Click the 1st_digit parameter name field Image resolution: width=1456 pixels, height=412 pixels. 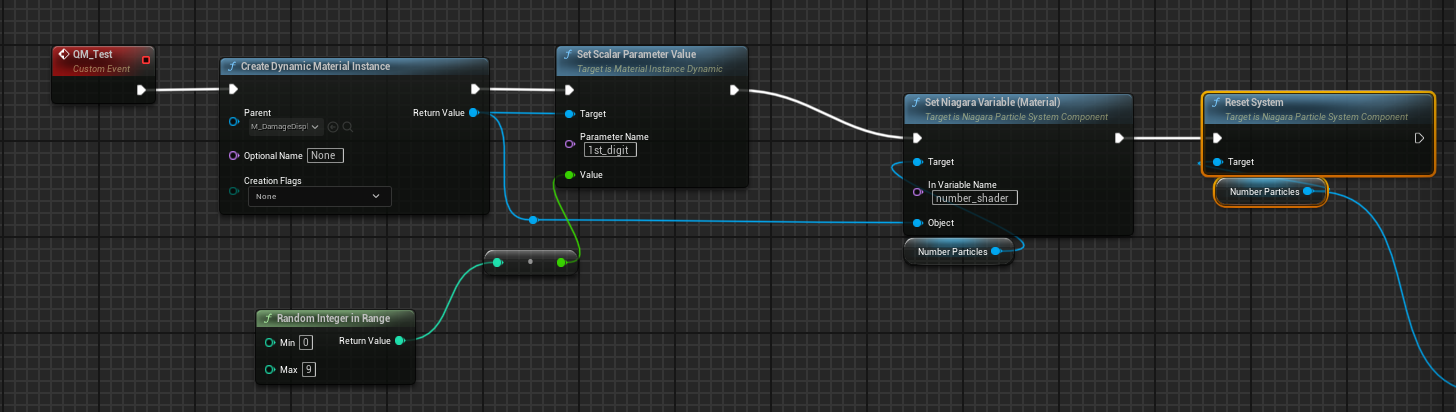coord(610,150)
